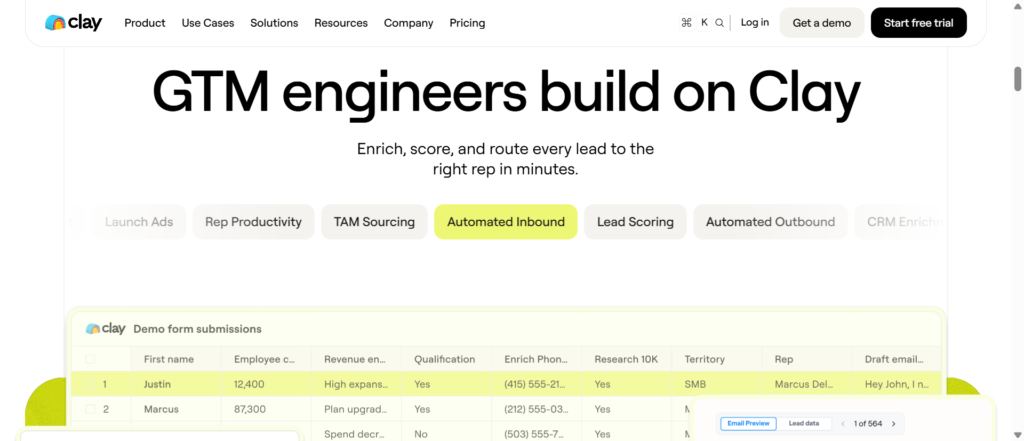Click the Enrich Phone column header
The height and width of the screenshot is (441, 1024).
point(536,359)
